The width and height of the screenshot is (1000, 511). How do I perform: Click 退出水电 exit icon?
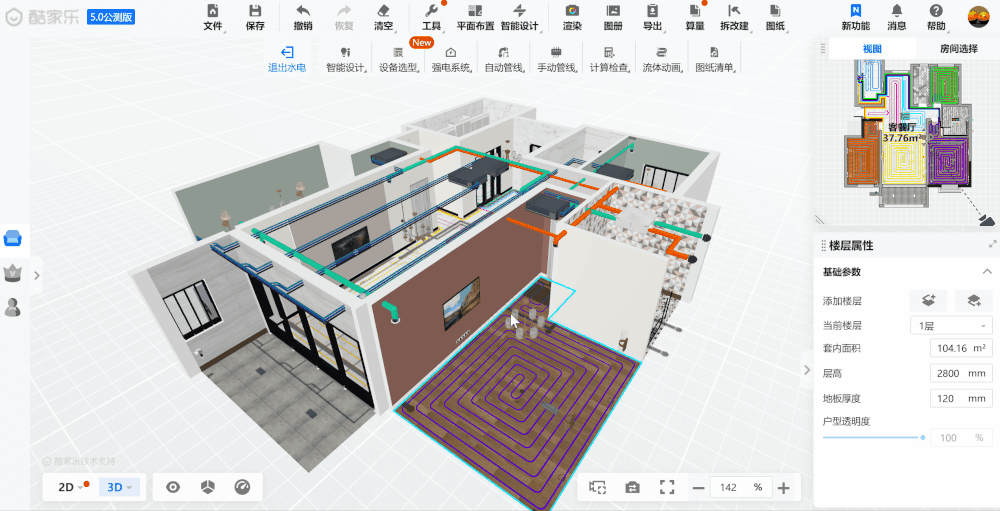coord(287,52)
